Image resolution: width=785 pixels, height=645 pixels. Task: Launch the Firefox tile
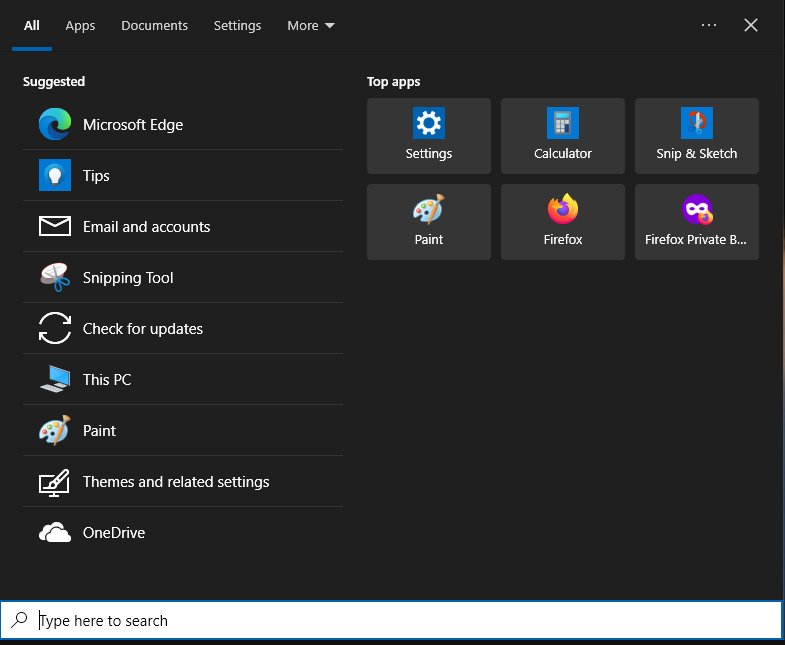tap(563, 222)
